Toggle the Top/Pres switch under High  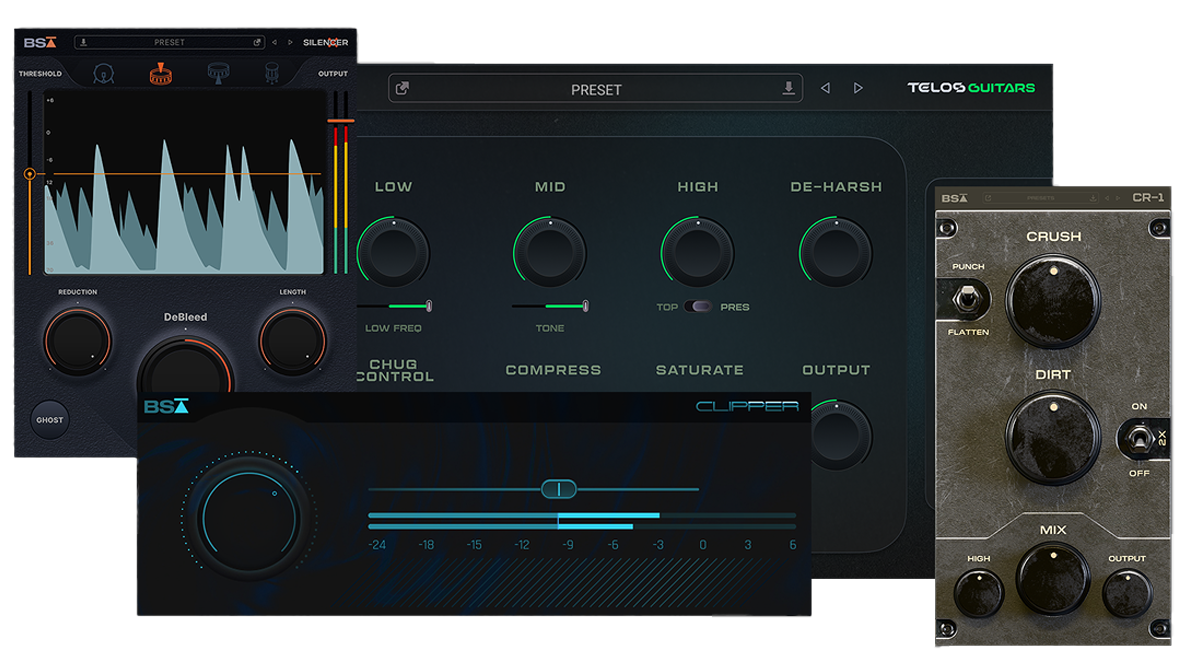[699, 307]
